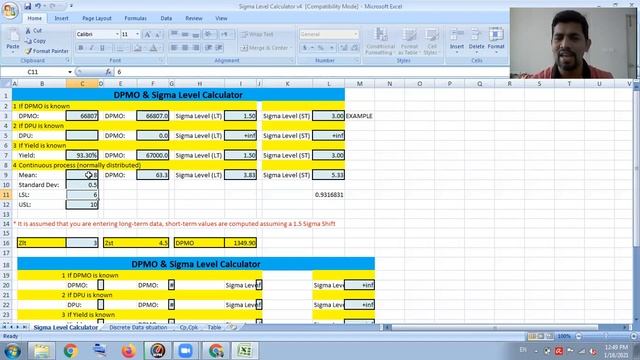Top align the cell contents
The image size is (640, 360).
[174, 34]
